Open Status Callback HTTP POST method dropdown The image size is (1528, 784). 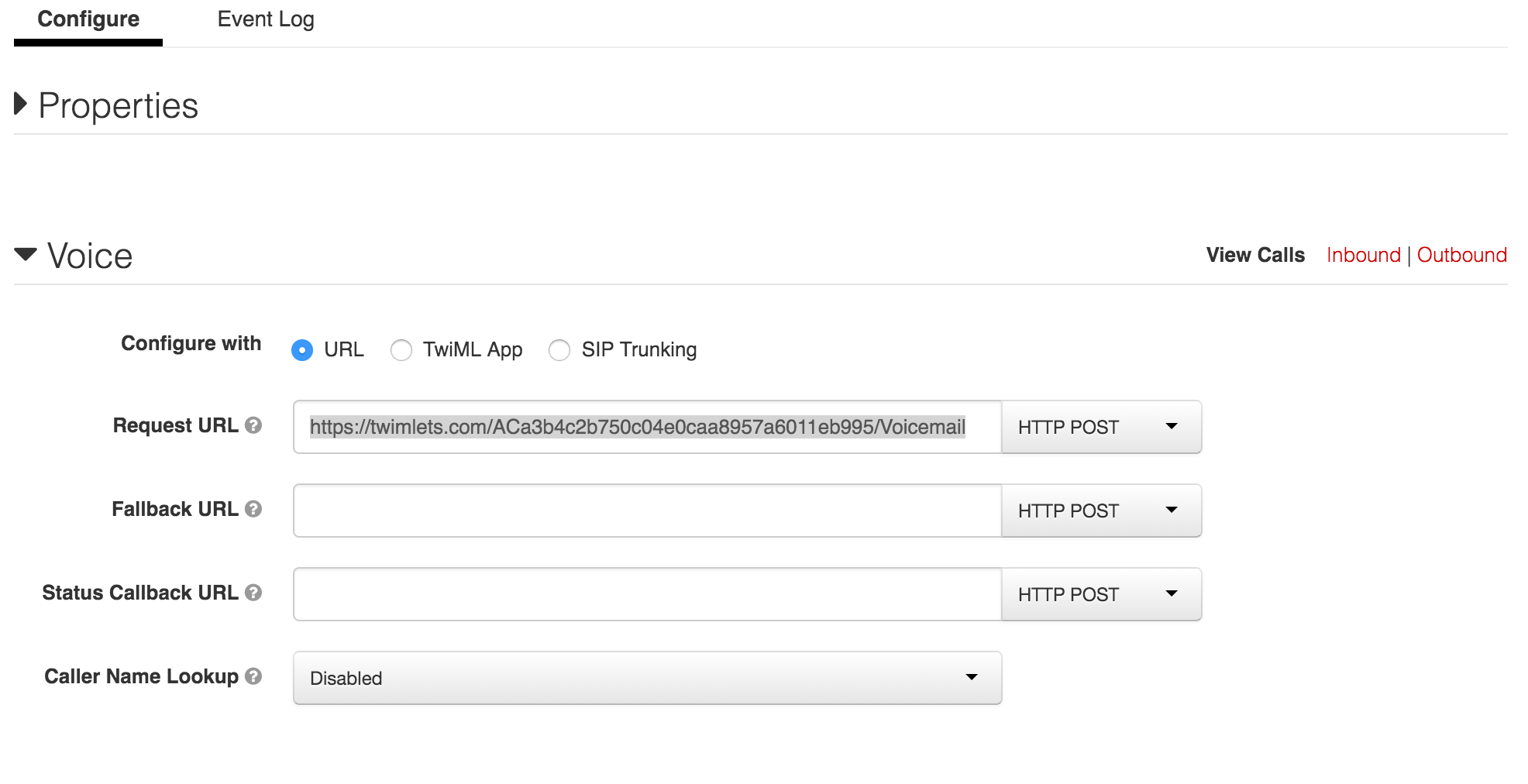pos(1101,594)
